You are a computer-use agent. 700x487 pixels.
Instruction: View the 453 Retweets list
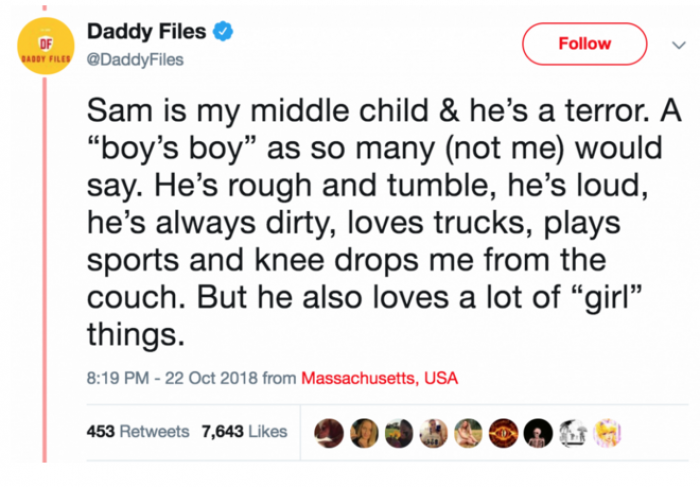click(135, 432)
